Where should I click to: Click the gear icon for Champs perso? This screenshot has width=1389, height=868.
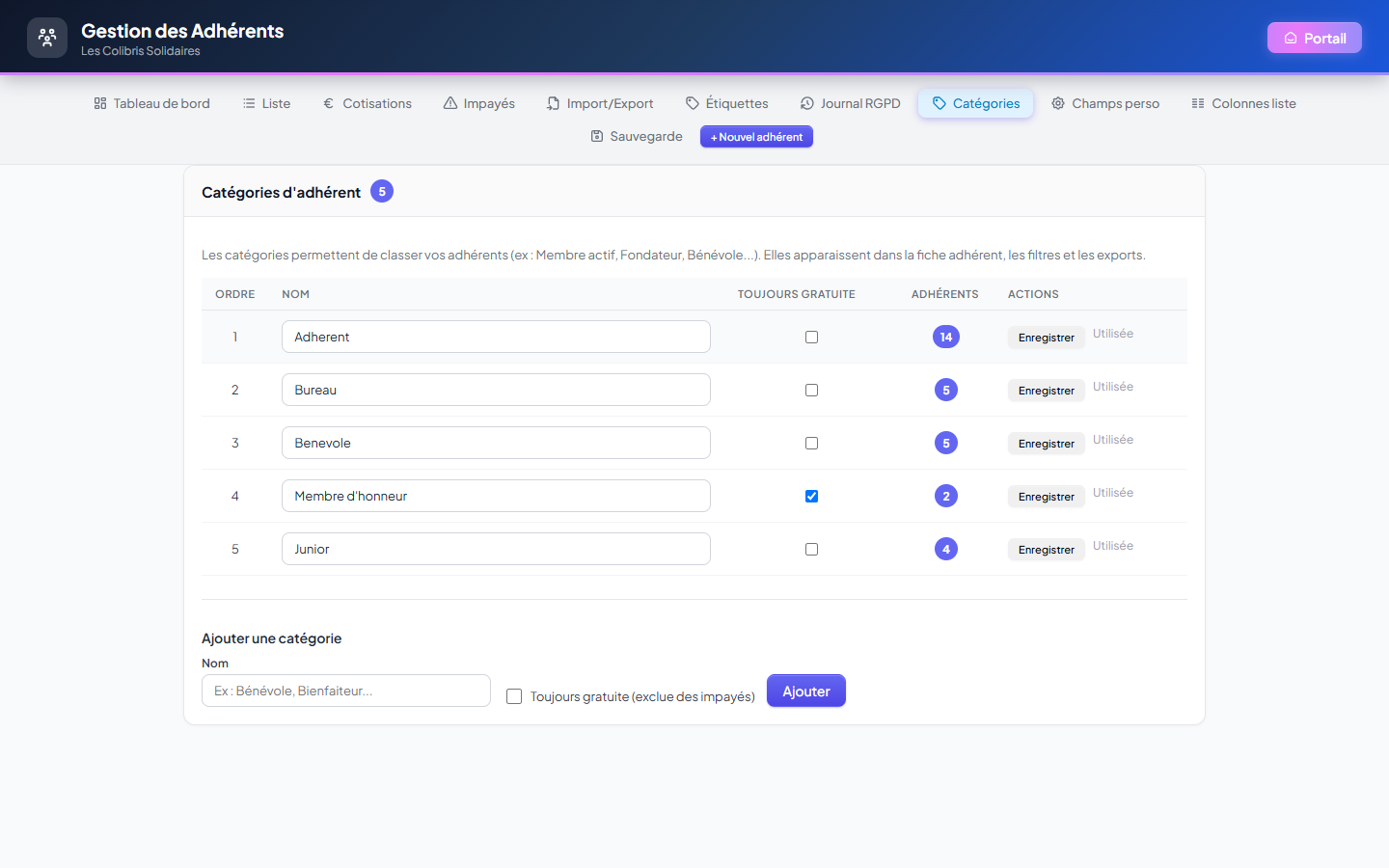[x=1058, y=103]
